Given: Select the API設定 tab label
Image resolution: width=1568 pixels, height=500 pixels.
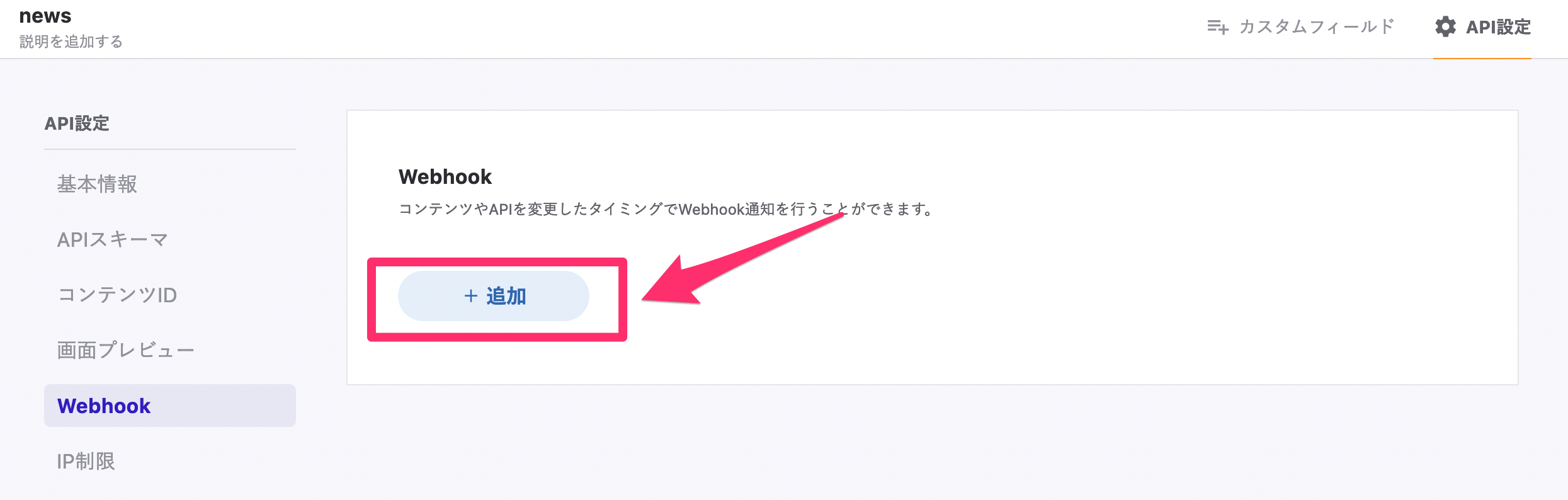Looking at the screenshot, I should click(1498, 27).
